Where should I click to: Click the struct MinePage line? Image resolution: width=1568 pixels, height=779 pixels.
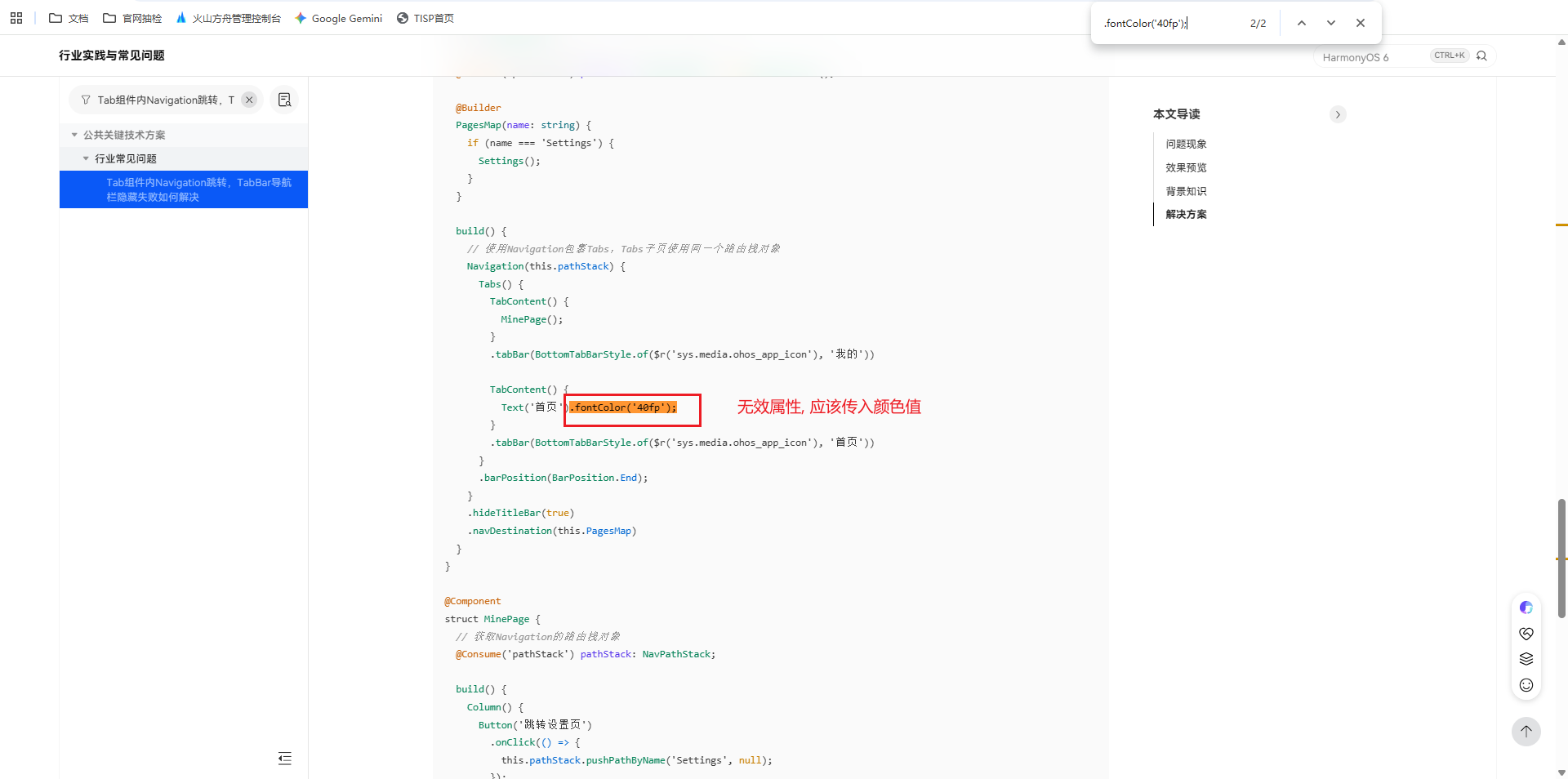tap(492, 619)
